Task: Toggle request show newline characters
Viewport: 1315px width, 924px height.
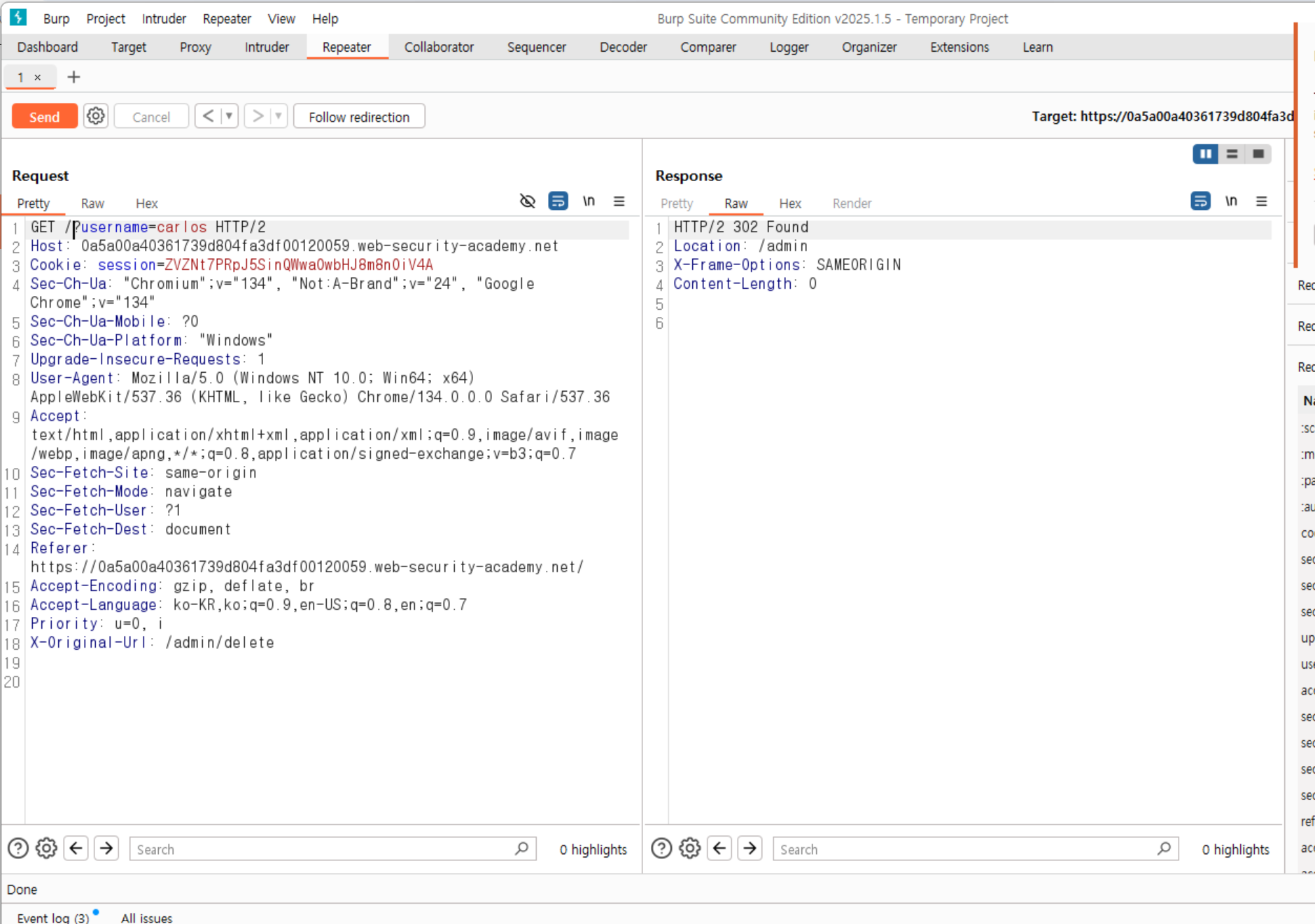Action: pos(589,201)
